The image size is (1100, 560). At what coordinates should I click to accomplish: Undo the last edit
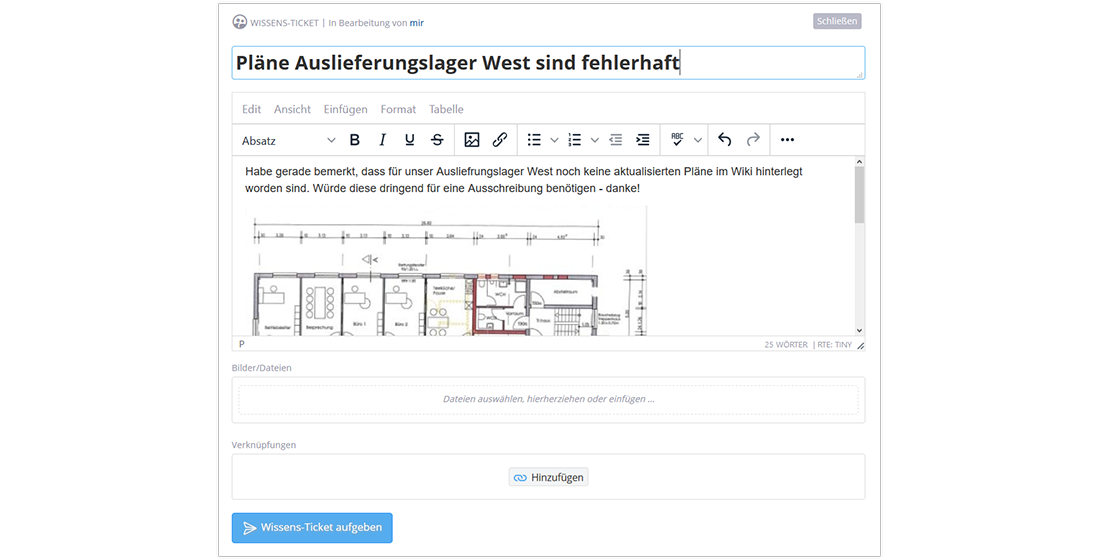point(725,140)
